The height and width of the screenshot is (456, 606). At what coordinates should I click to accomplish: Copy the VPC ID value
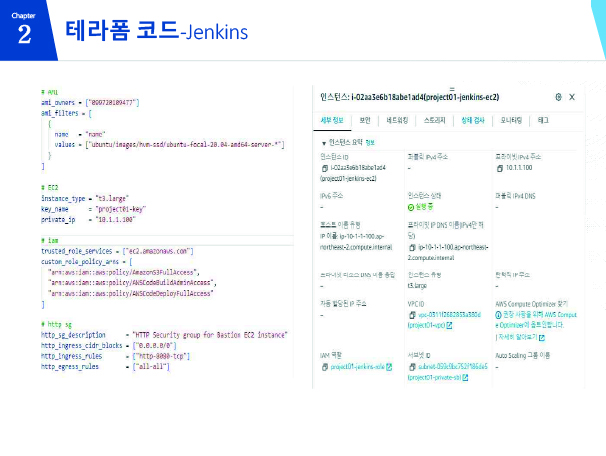click(x=412, y=315)
